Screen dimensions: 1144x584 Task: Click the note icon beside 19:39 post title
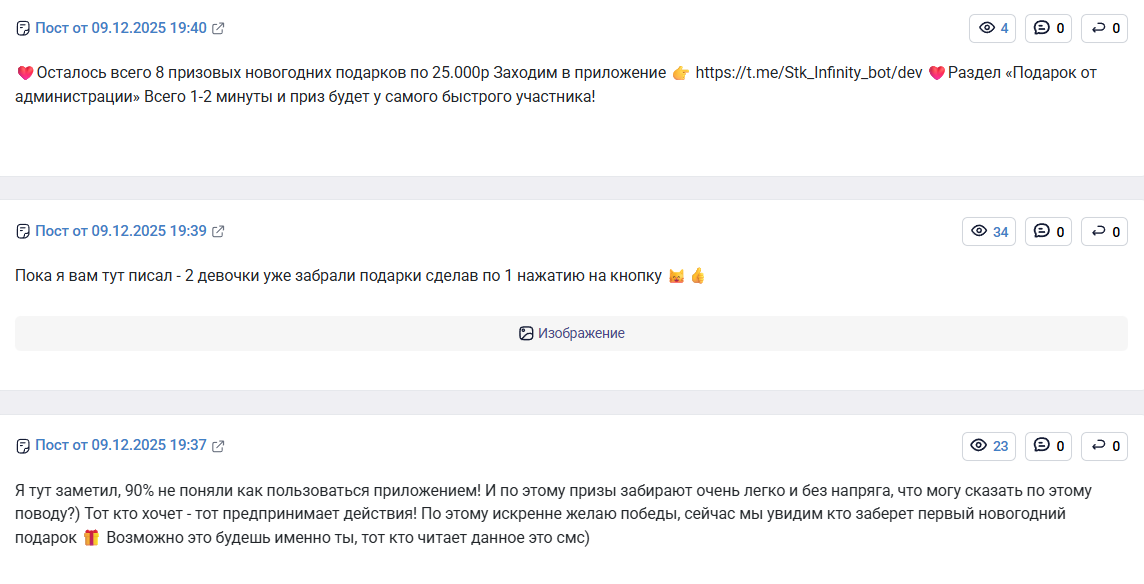tap(24, 231)
